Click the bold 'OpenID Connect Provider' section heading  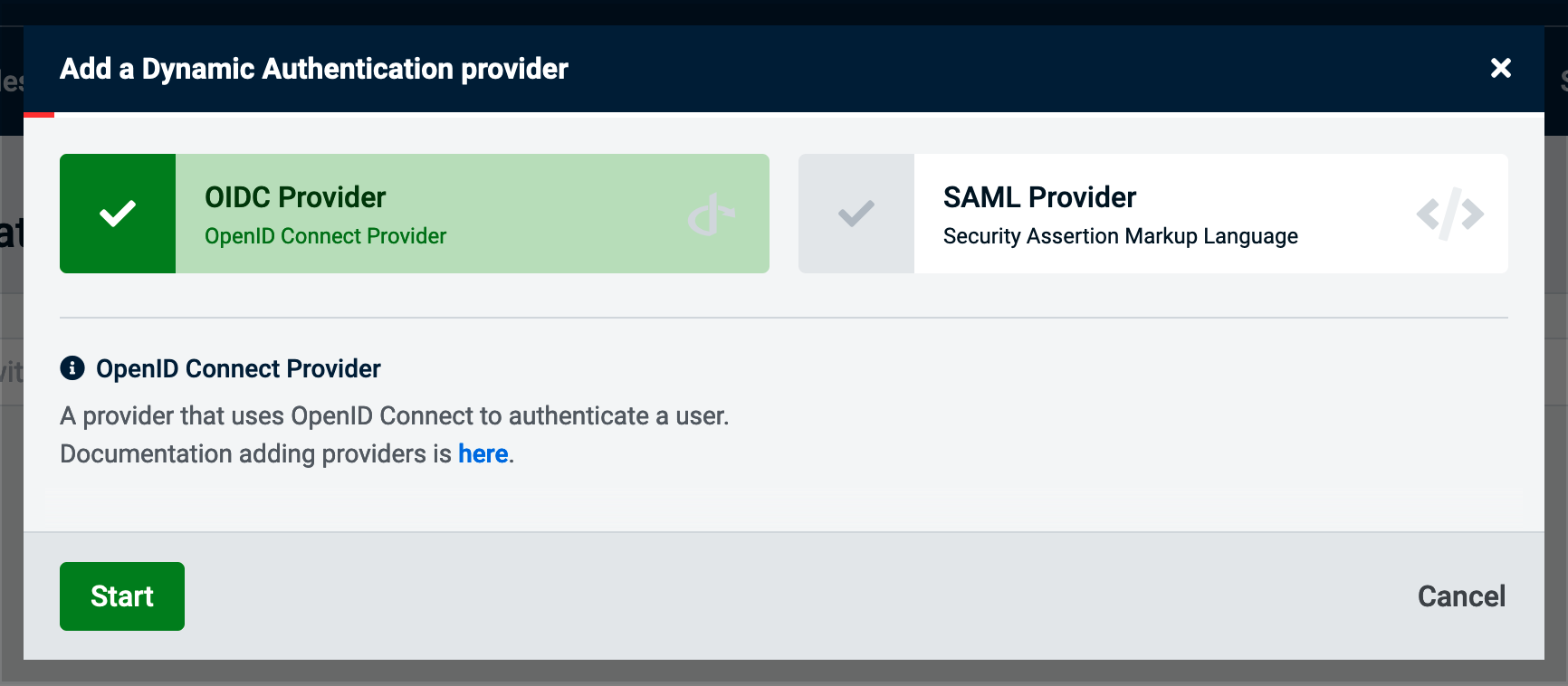[238, 368]
